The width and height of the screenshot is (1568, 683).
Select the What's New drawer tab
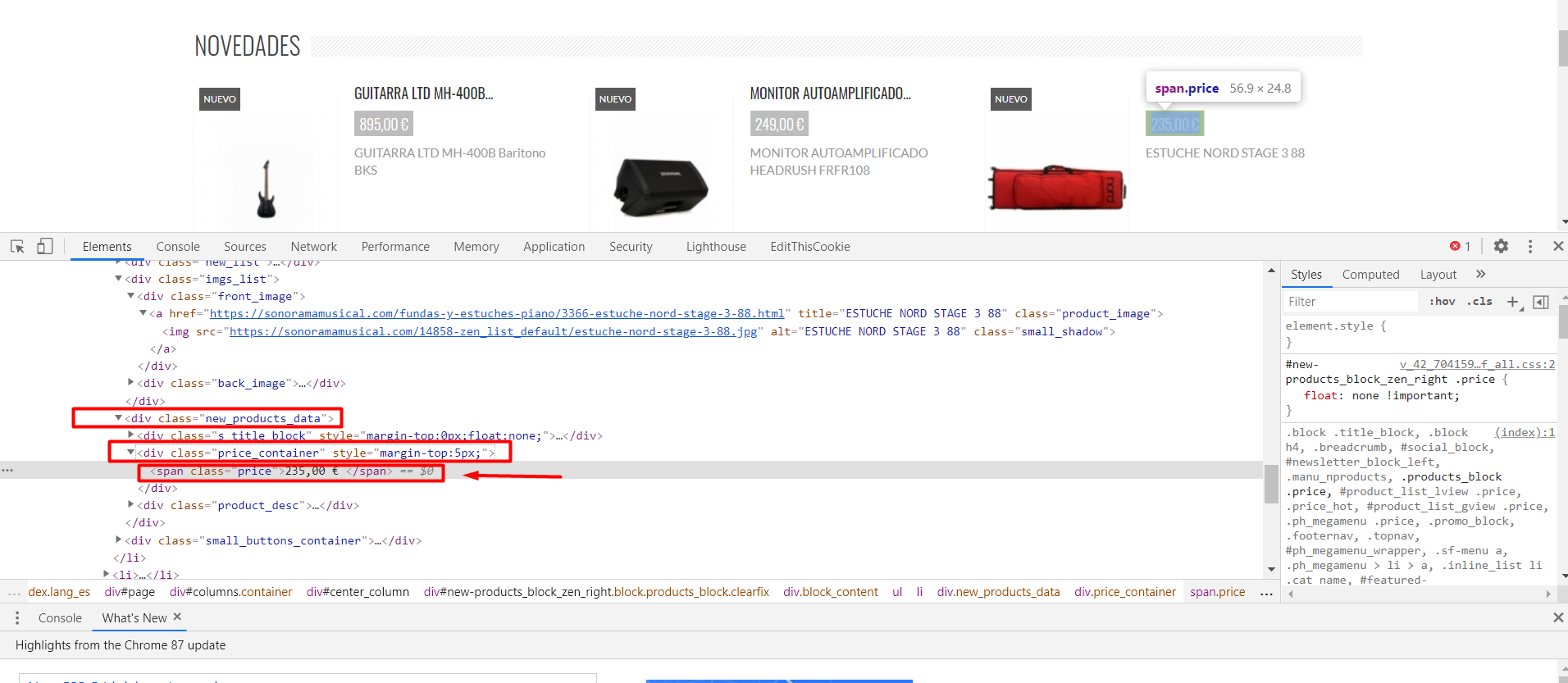coord(134,617)
